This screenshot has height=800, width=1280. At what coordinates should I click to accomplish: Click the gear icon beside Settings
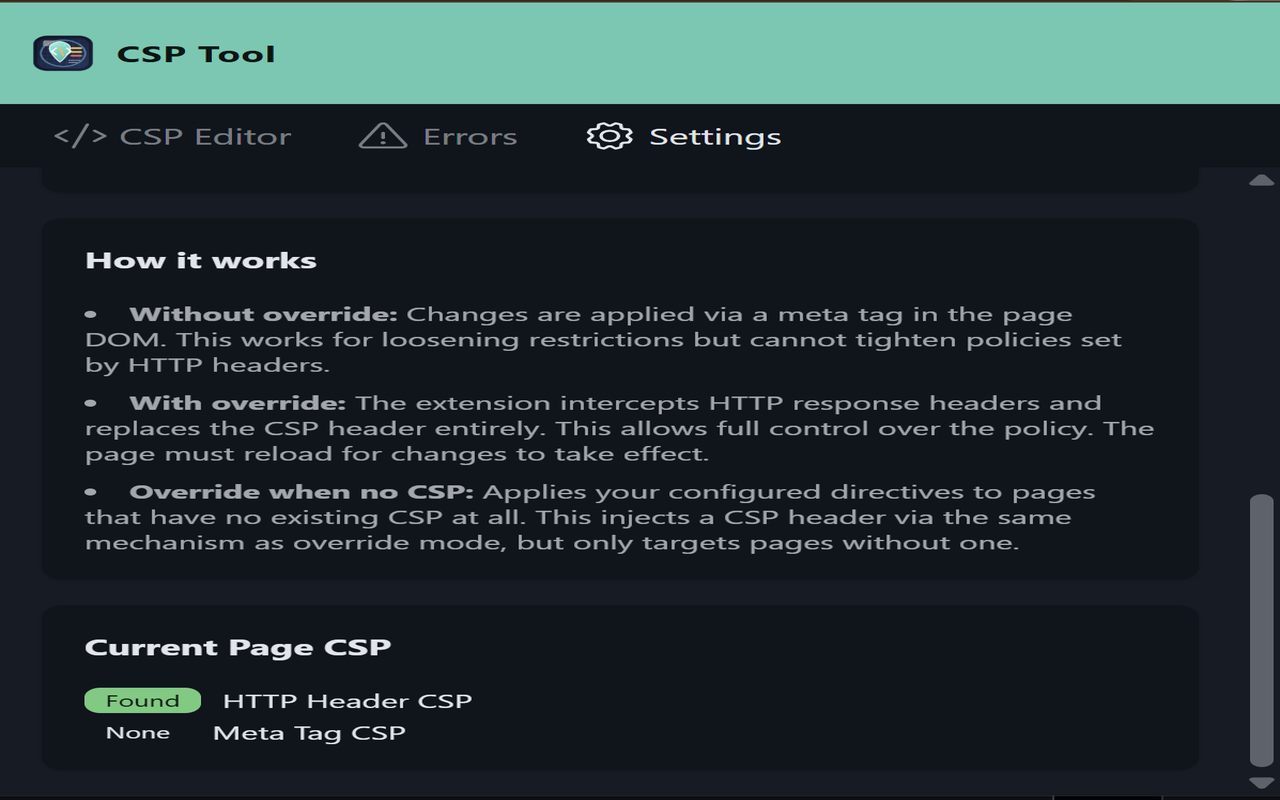pos(607,136)
